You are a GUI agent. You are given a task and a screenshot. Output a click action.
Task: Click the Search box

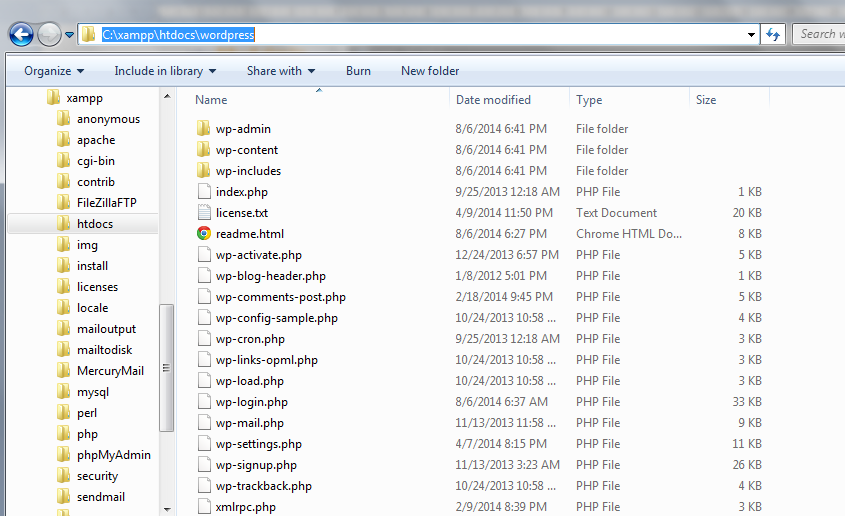pyautogui.click(x=819, y=34)
